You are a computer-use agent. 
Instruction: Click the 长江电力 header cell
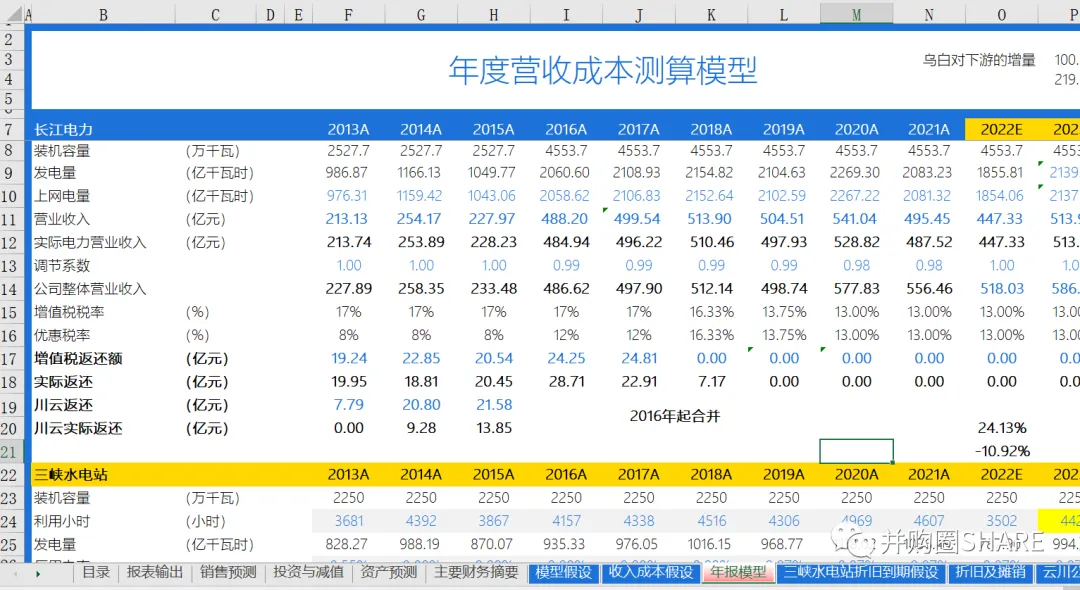point(63,129)
